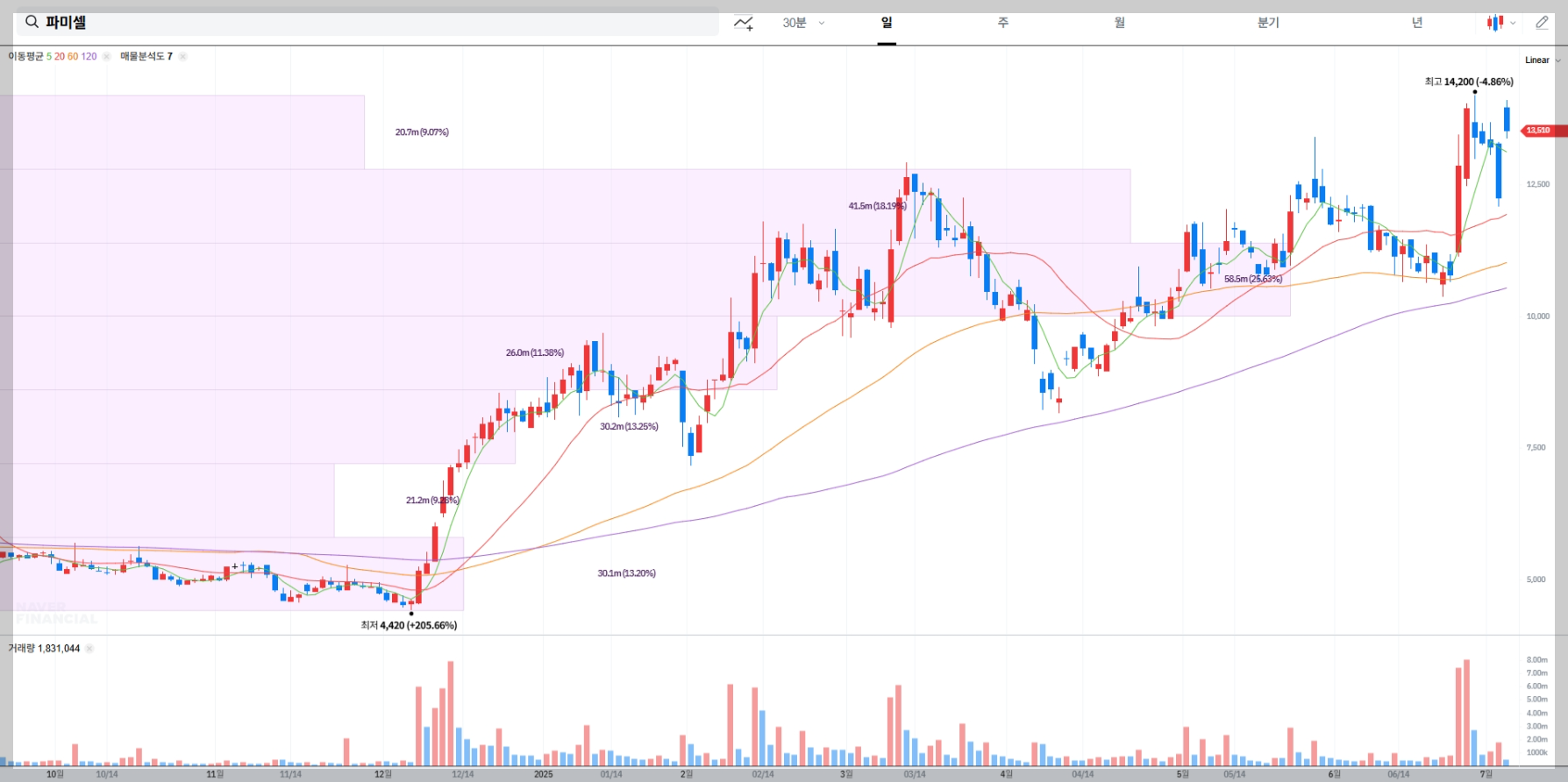This screenshot has height=782, width=1568.
Task: Click the 10월 date axis label
Action: pyautogui.click(x=54, y=774)
